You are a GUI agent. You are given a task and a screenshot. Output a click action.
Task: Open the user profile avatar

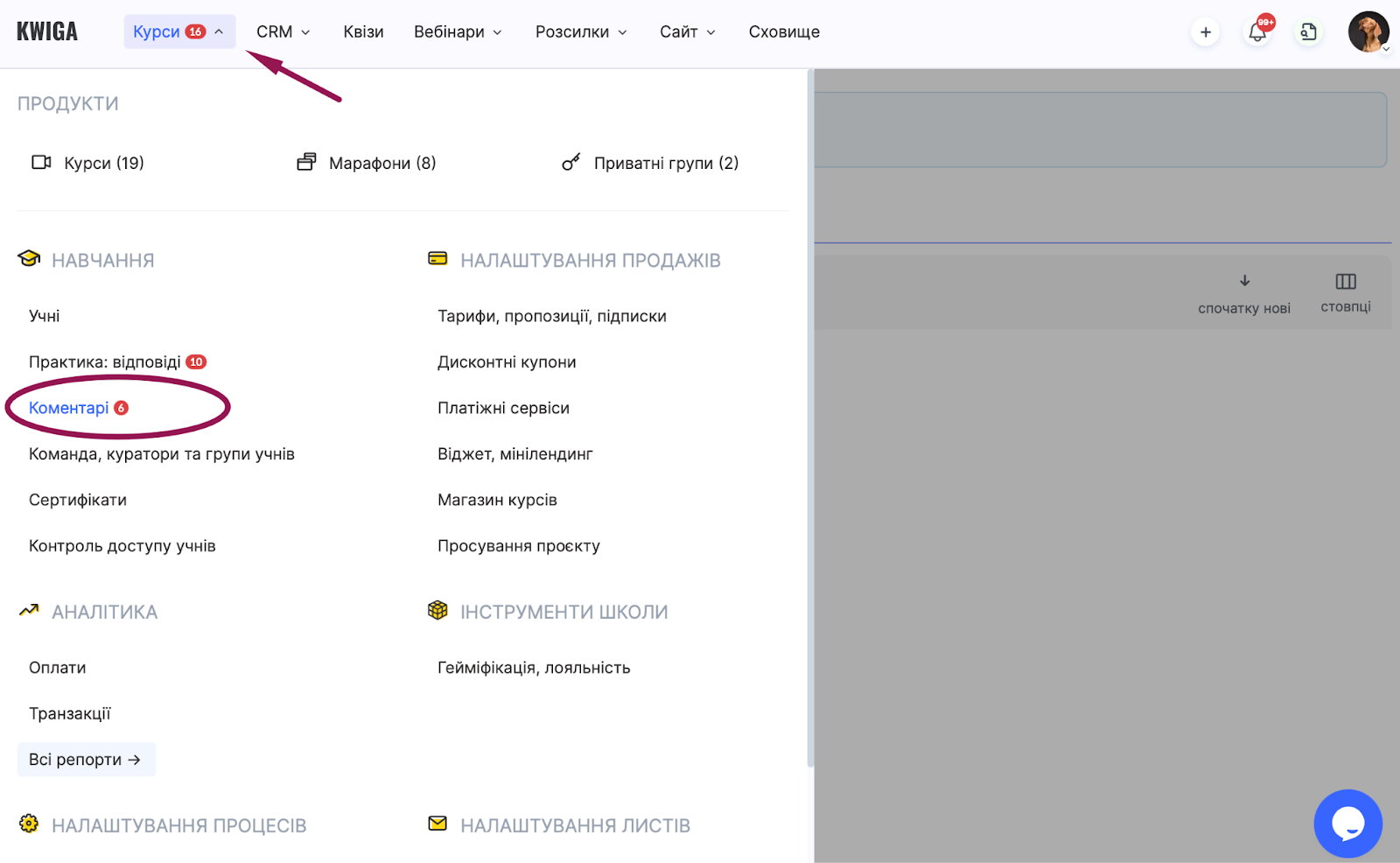(1368, 32)
